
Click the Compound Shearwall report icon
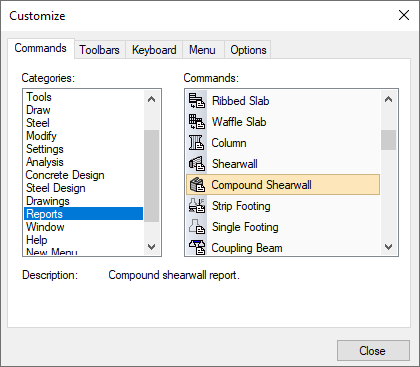click(197, 185)
